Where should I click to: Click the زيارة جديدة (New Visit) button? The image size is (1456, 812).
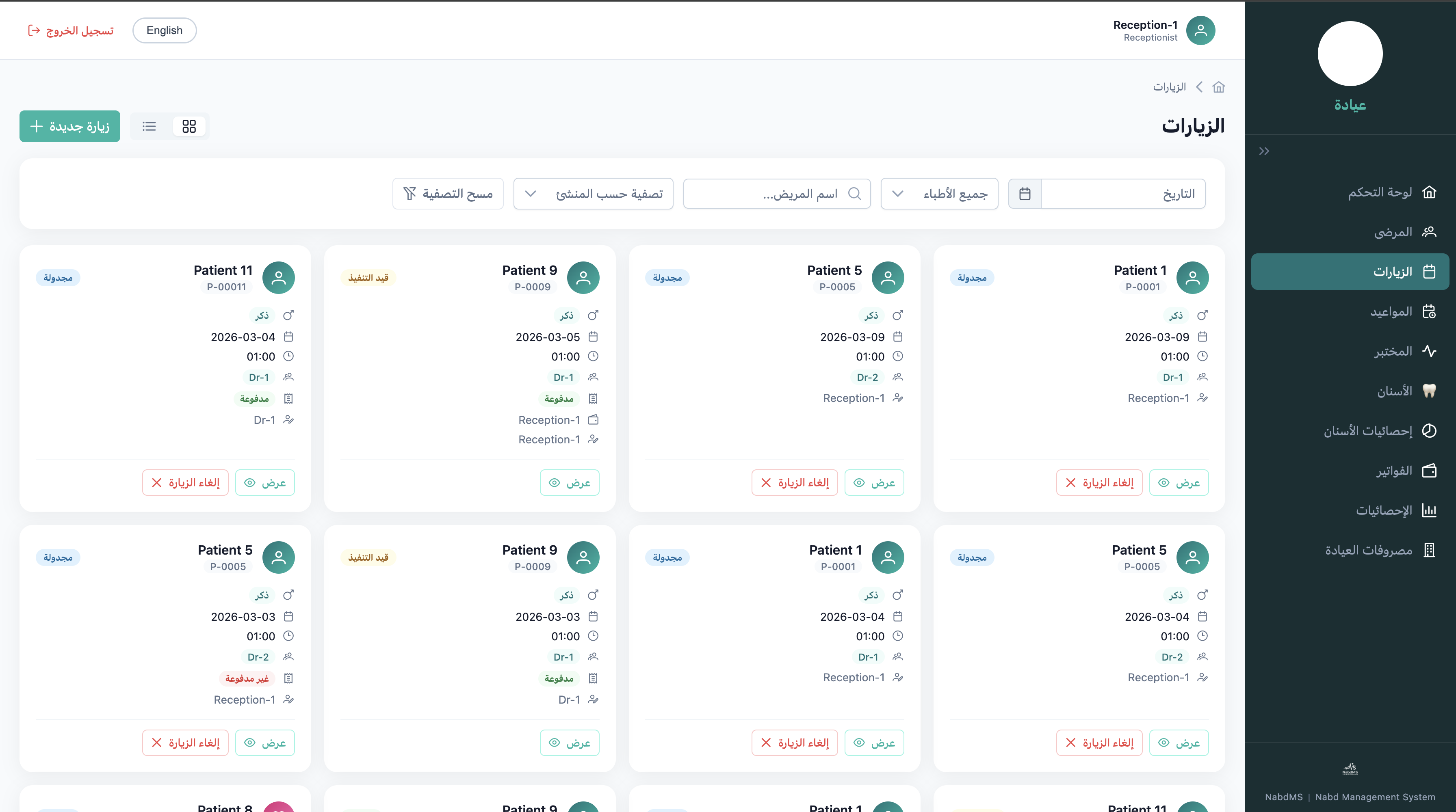pos(69,126)
